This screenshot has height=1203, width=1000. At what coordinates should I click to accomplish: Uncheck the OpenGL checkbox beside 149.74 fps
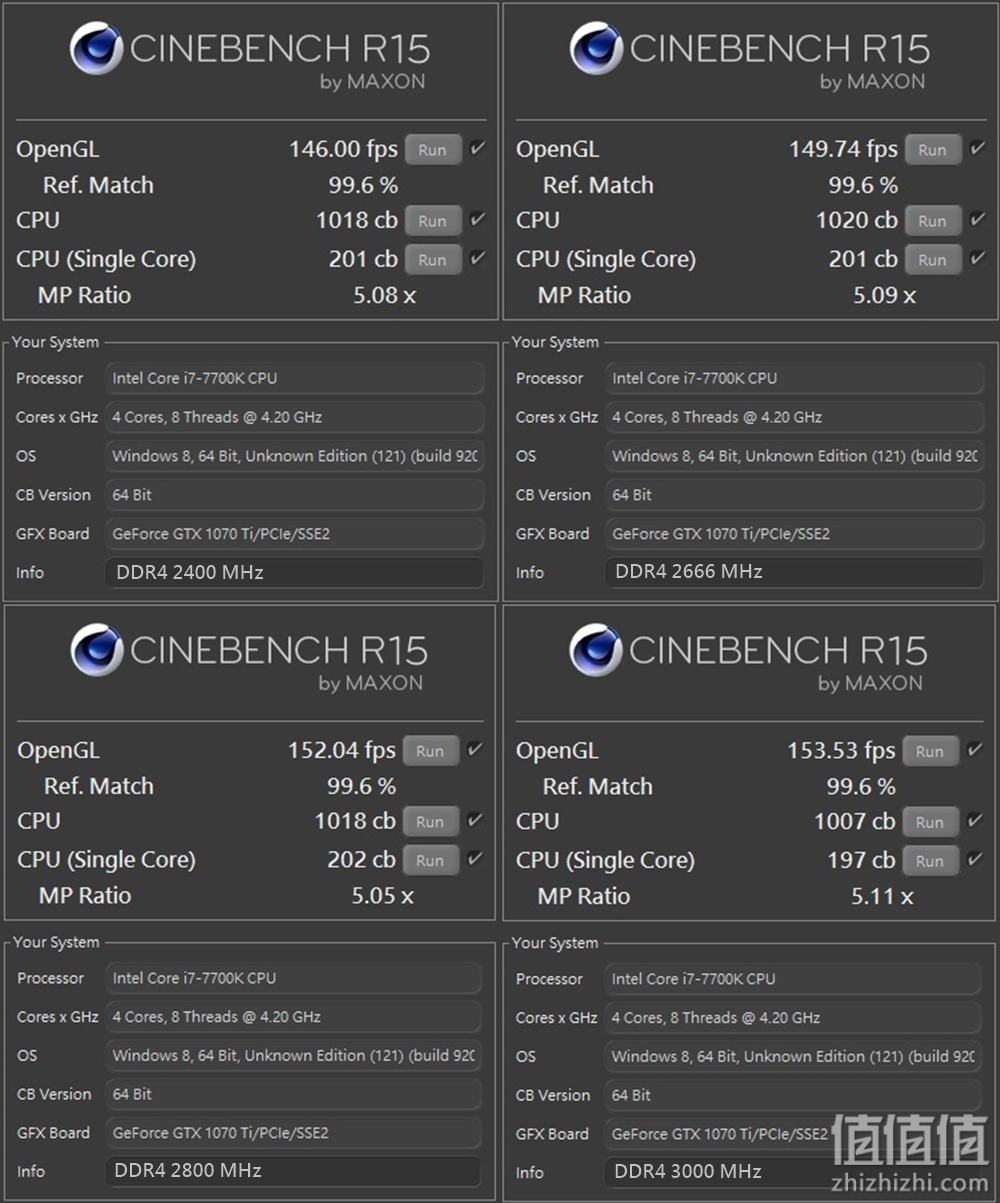pyautogui.click(x=978, y=148)
